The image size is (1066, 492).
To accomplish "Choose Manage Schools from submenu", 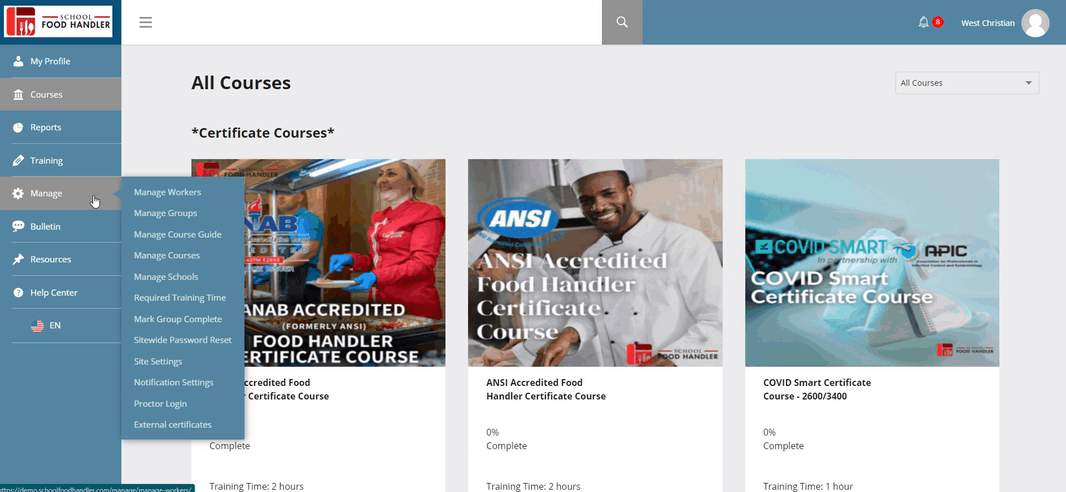I will (x=166, y=277).
